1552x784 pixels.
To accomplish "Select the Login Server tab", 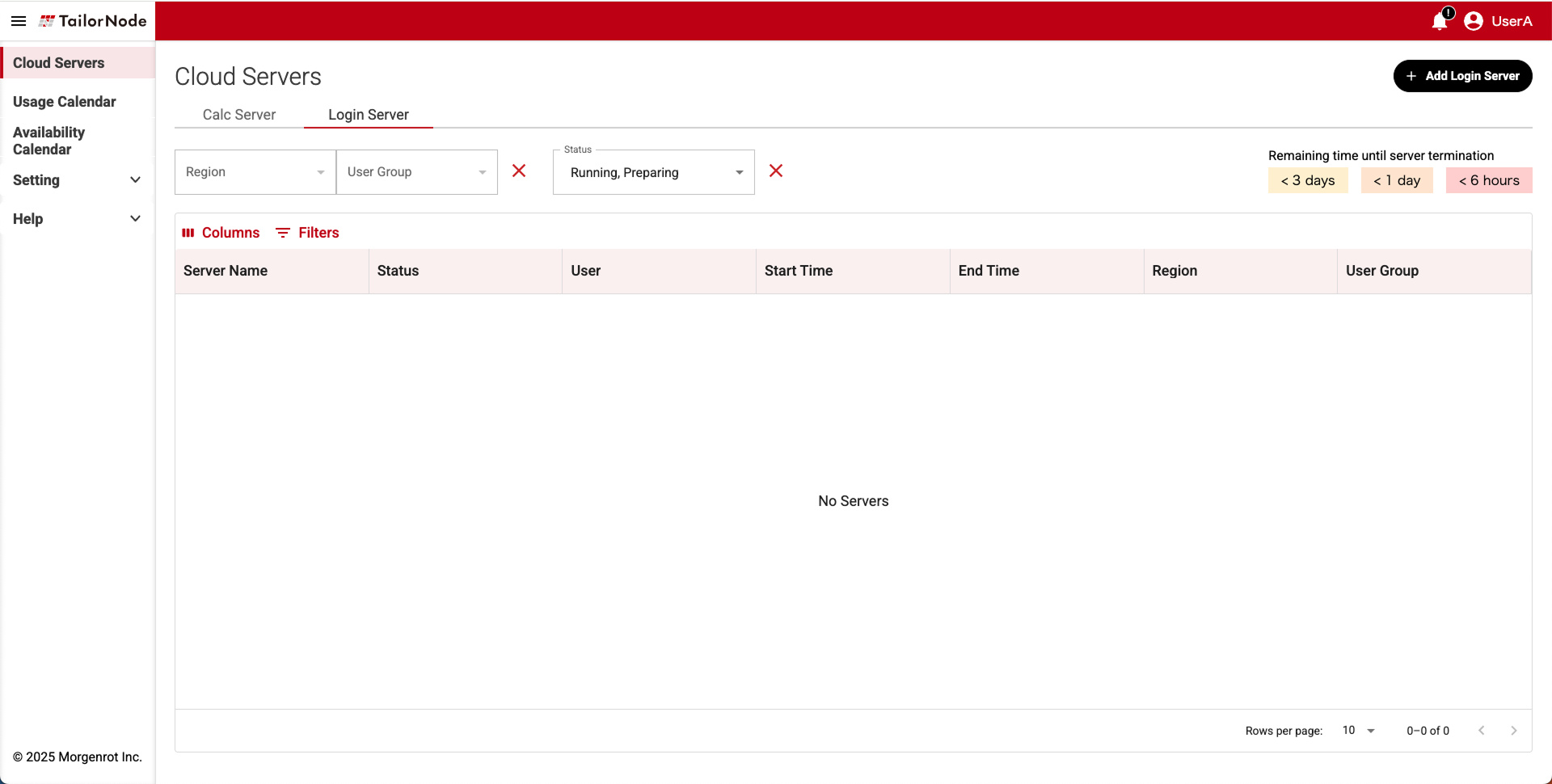I will pos(369,115).
